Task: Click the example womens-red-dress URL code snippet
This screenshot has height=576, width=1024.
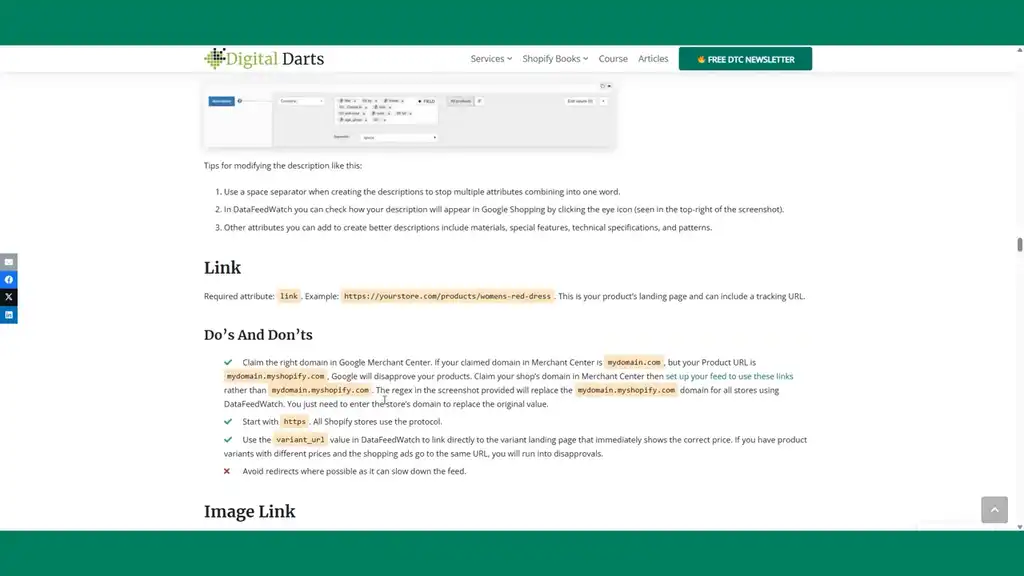Action: 448,296
